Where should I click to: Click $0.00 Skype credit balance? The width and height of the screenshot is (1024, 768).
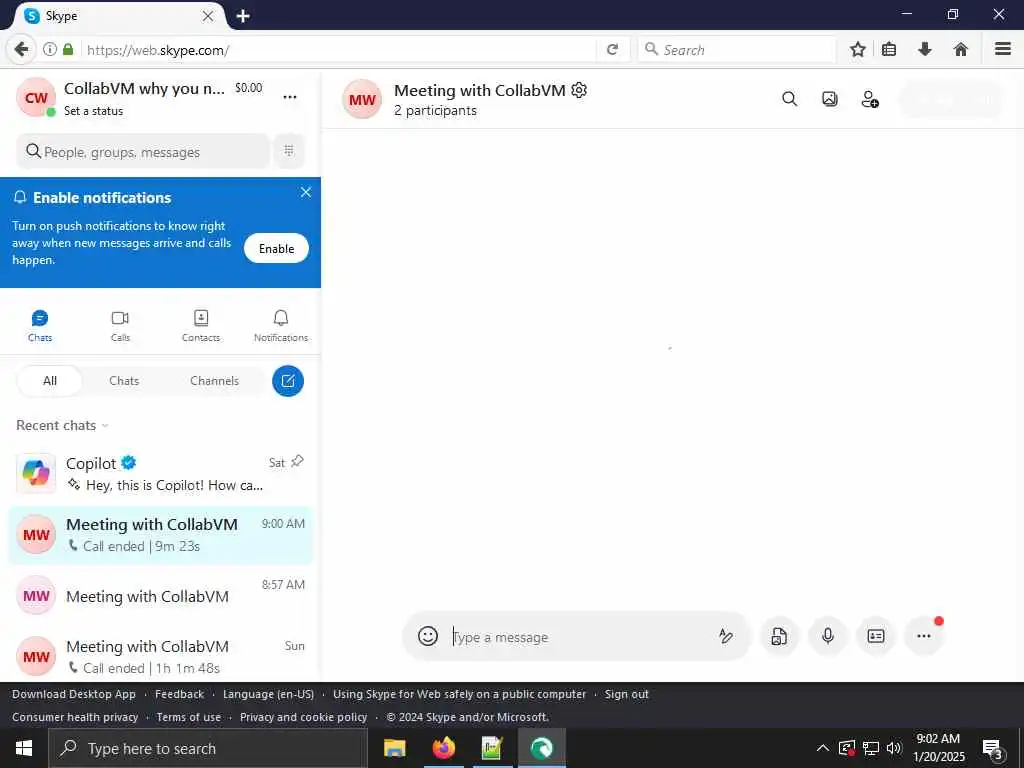pos(249,88)
